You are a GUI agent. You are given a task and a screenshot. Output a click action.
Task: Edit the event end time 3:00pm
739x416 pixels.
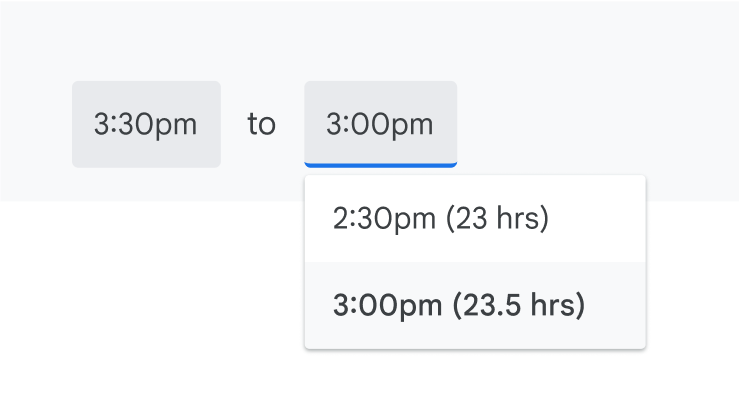click(380, 124)
